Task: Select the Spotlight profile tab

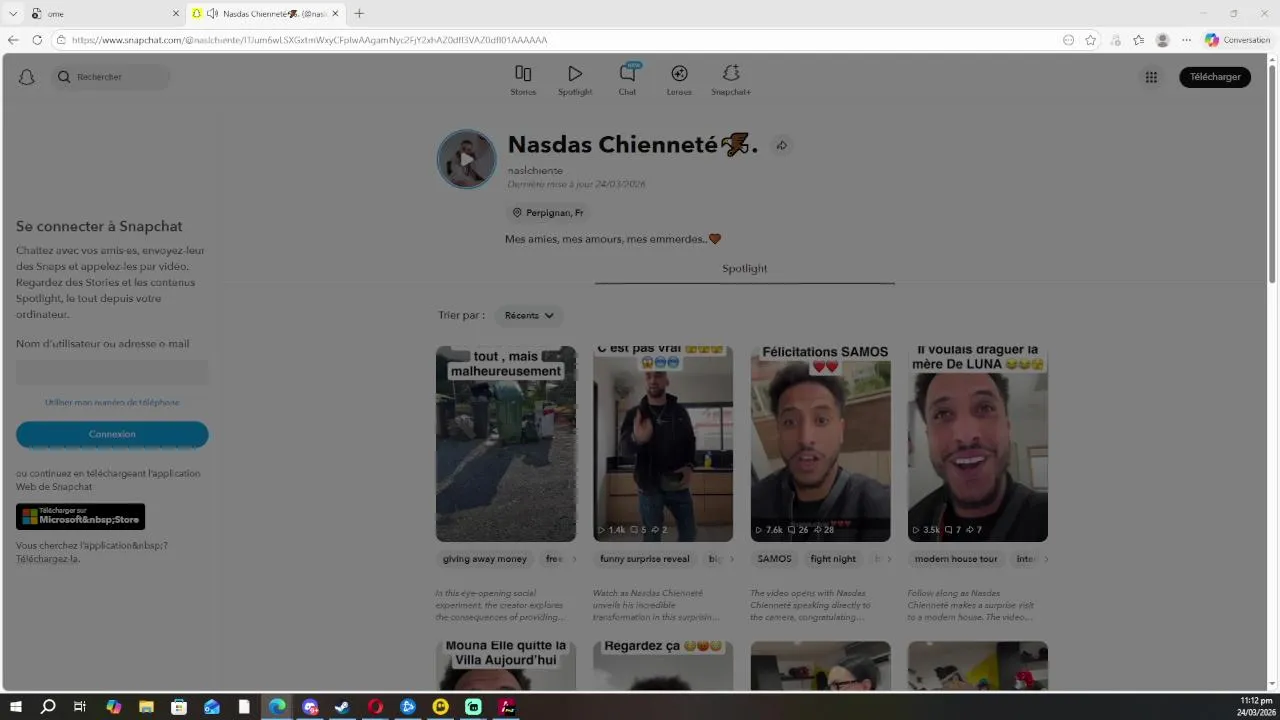Action: point(744,269)
